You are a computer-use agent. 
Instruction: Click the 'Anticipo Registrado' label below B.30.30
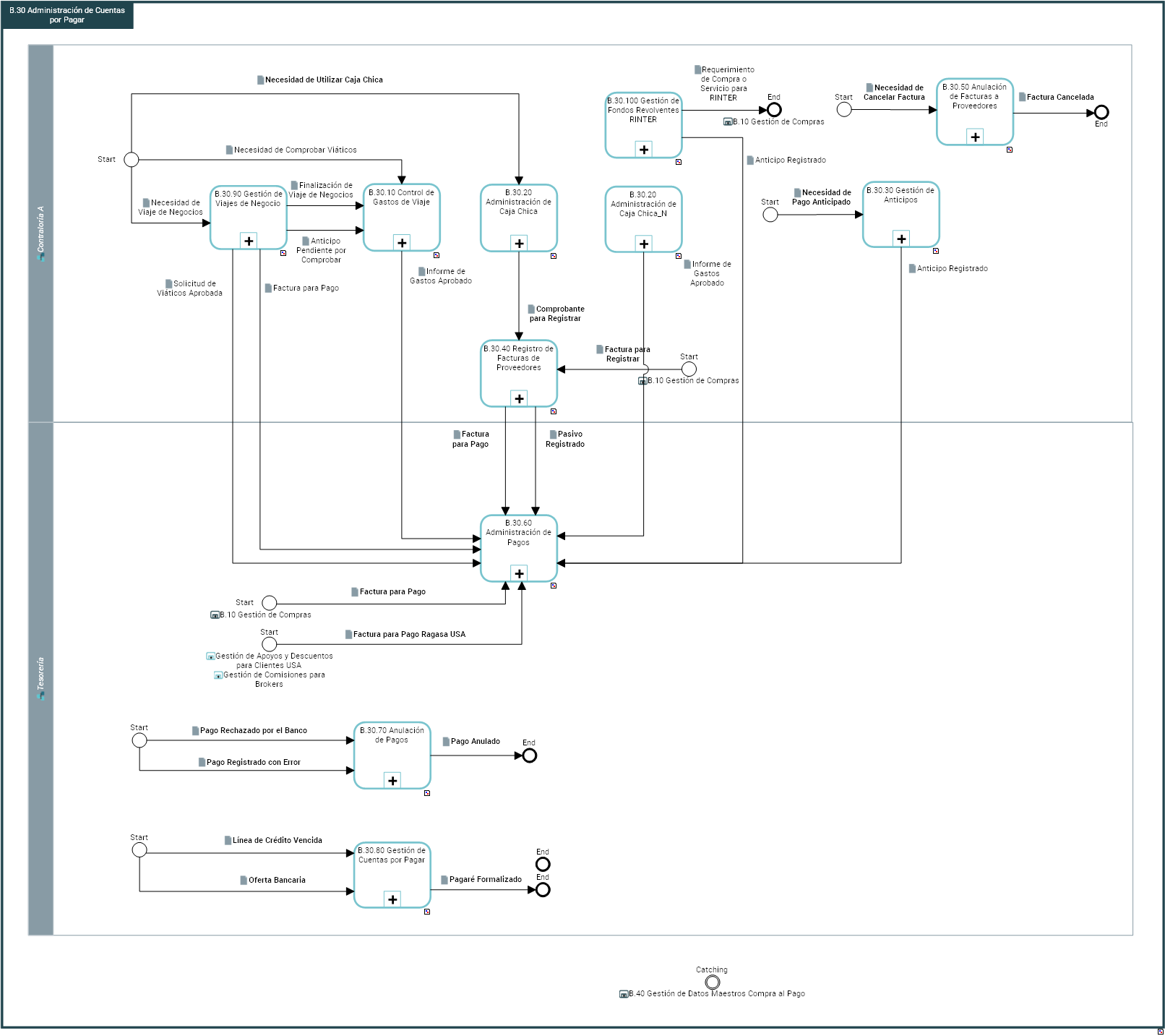point(948,269)
